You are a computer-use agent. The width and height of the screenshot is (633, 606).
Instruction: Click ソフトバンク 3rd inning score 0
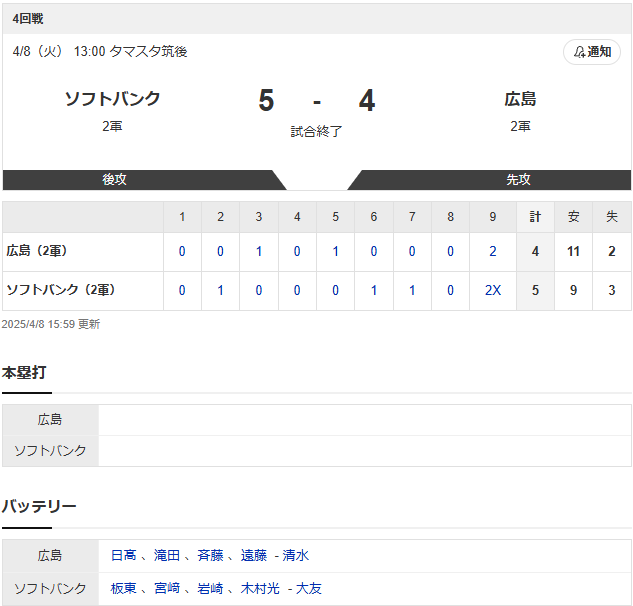click(259, 290)
